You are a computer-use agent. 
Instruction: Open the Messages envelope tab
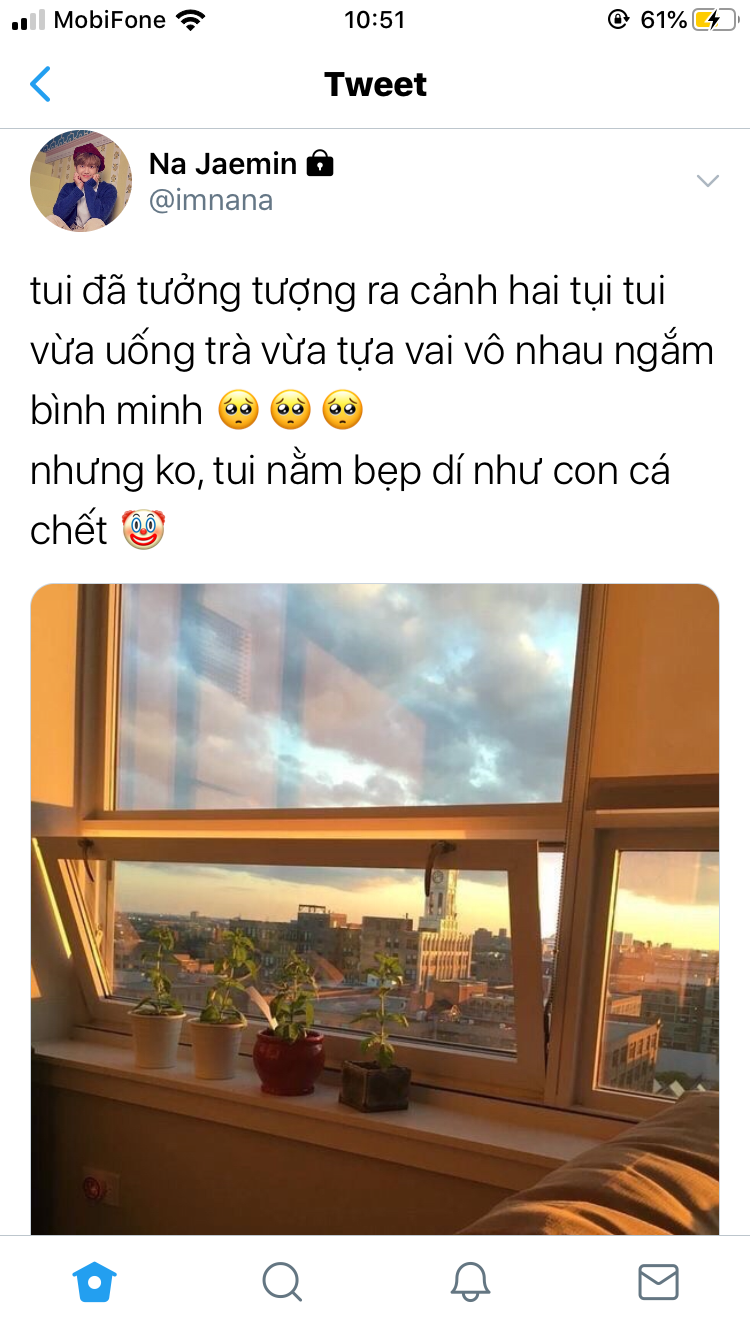pyautogui.click(x=658, y=1281)
